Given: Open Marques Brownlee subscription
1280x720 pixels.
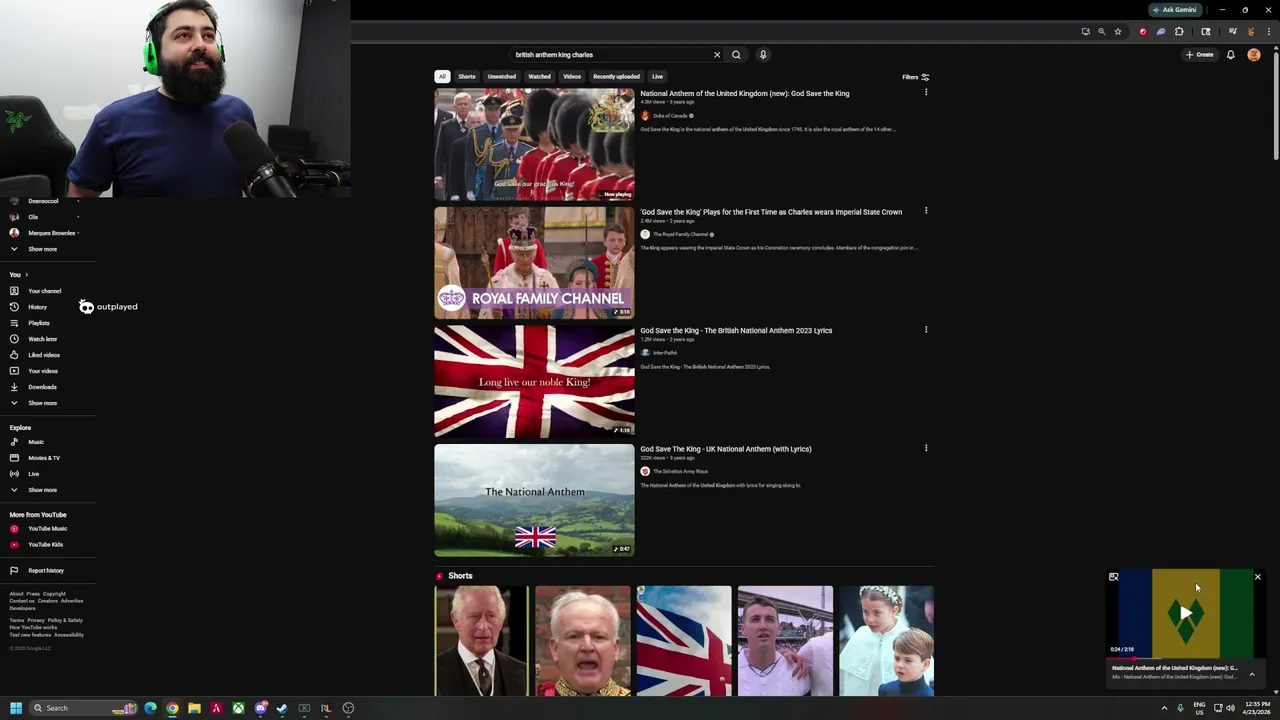Looking at the screenshot, I should [51, 233].
